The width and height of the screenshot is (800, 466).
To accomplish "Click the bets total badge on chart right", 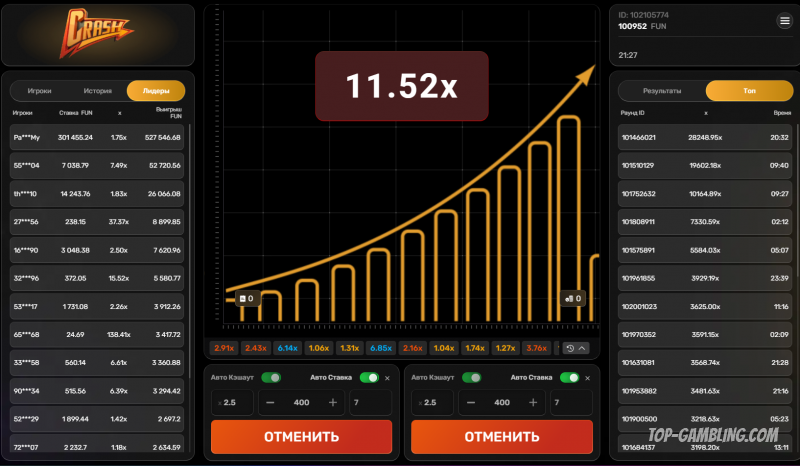I will (x=572, y=298).
